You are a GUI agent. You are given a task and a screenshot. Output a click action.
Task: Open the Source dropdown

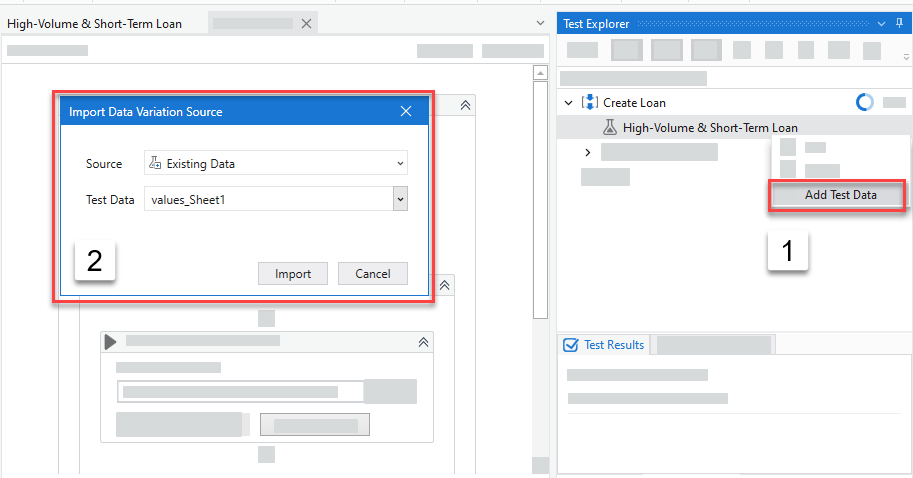(400, 163)
